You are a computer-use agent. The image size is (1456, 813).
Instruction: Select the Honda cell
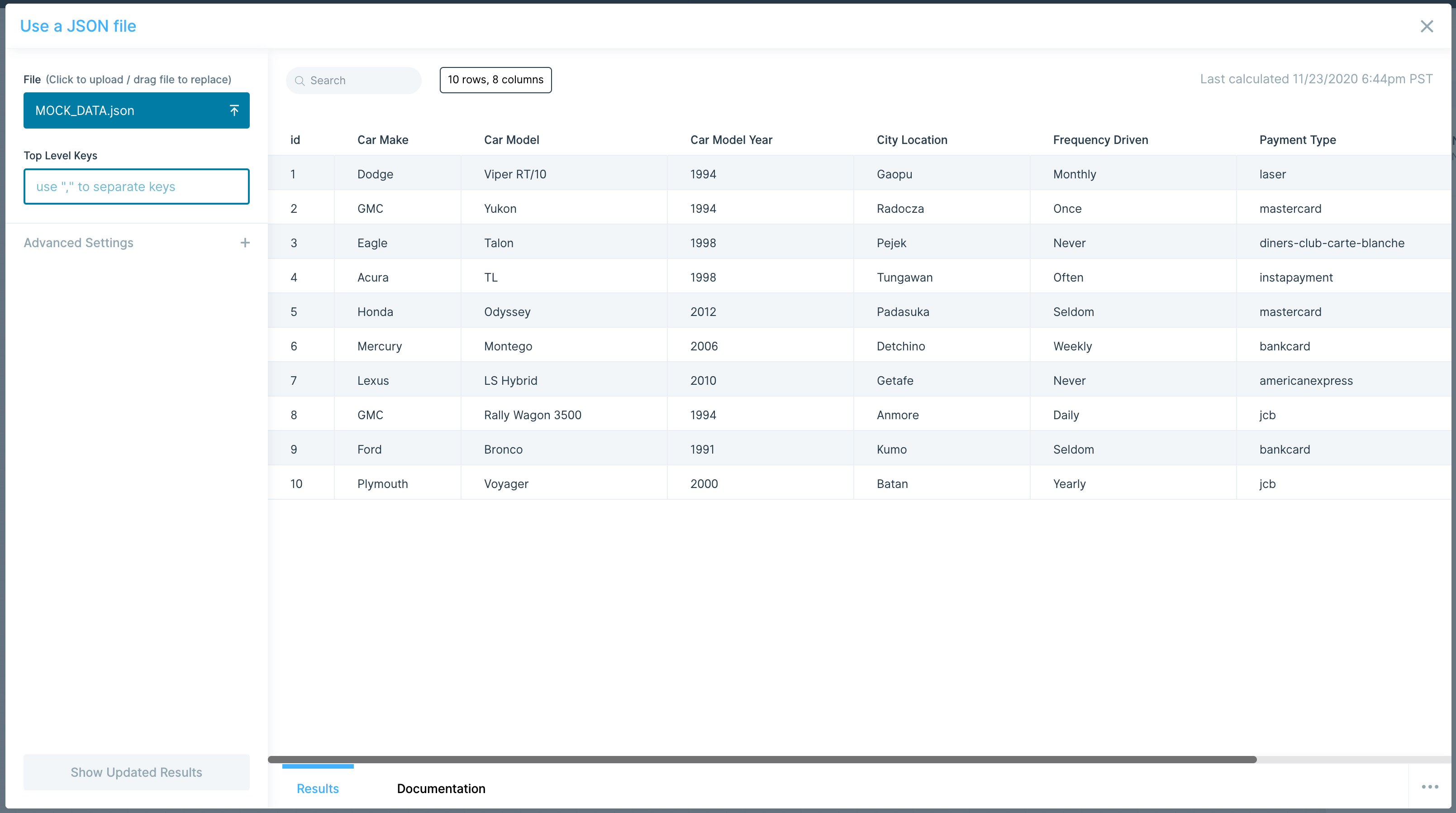tap(397, 311)
